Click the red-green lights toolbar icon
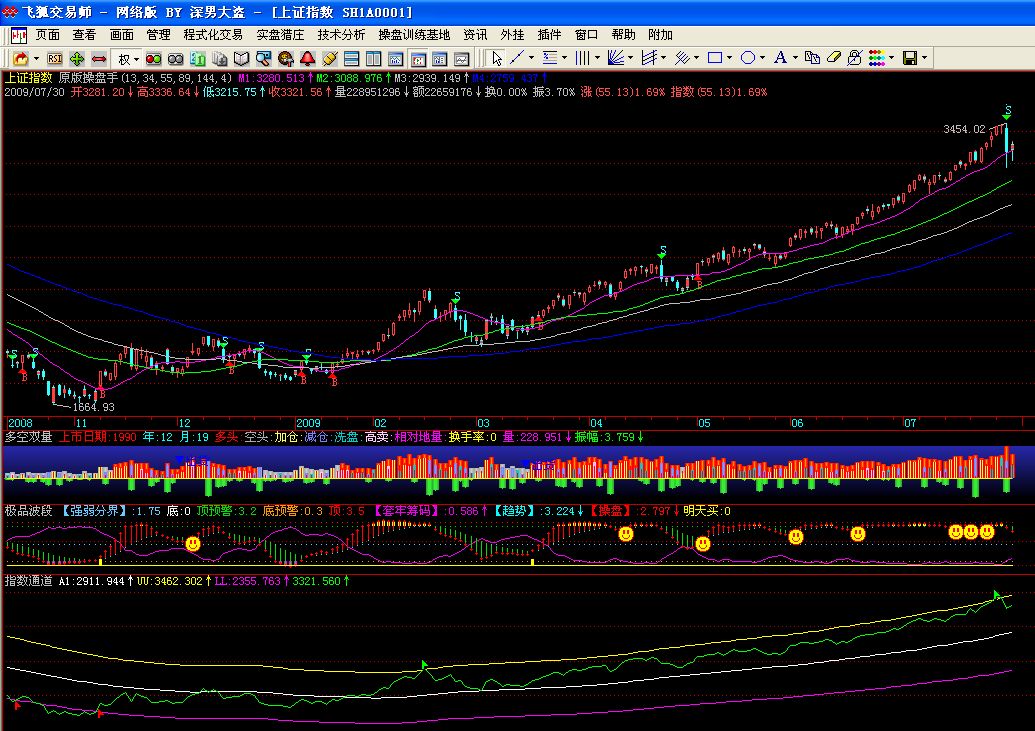The width and height of the screenshot is (1035, 731). click(153, 59)
